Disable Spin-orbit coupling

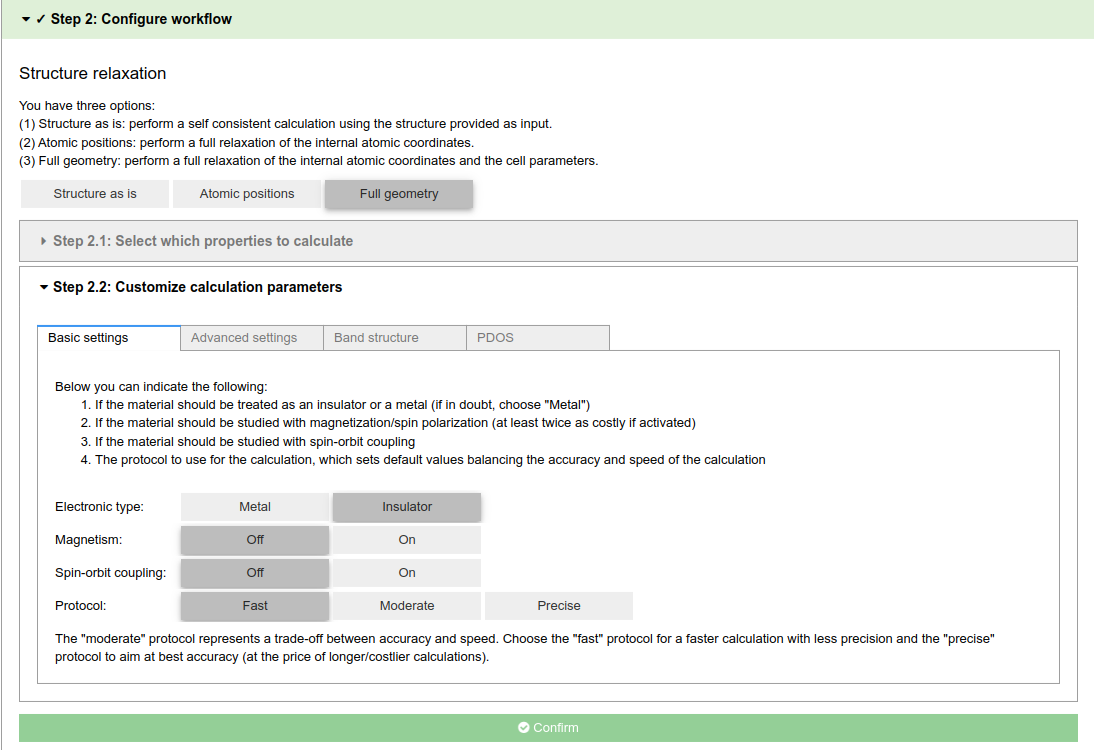pyautogui.click(x=254, y=573)
